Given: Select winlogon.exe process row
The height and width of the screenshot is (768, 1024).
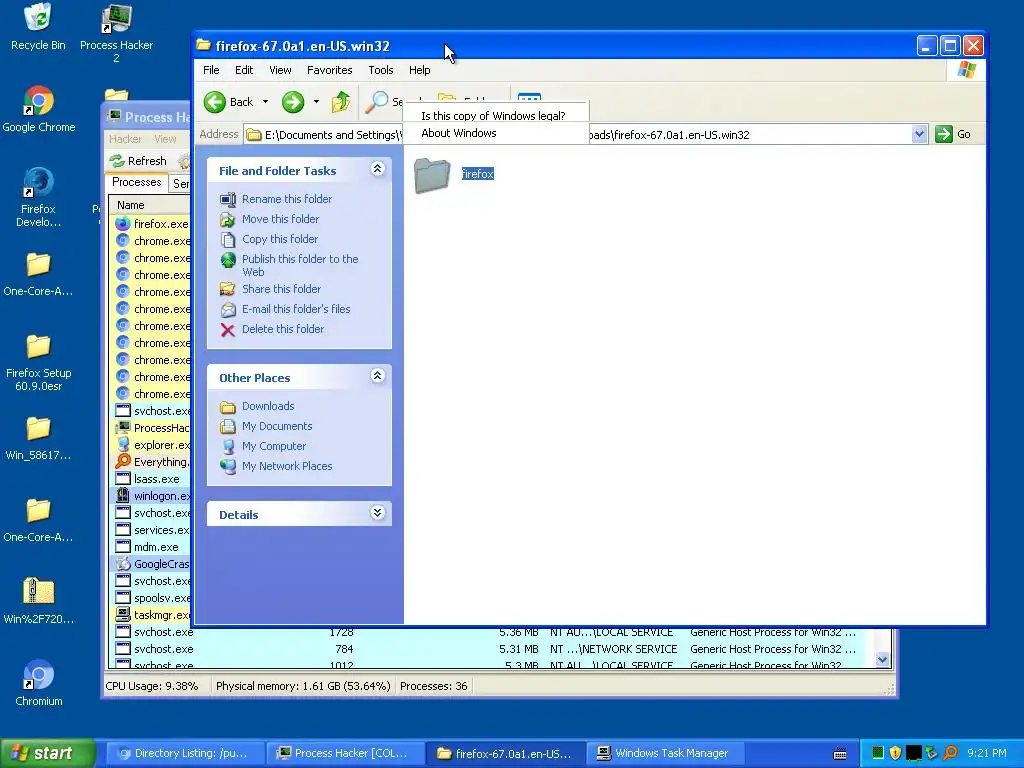Looking at the screenshot, I should 153,496.
